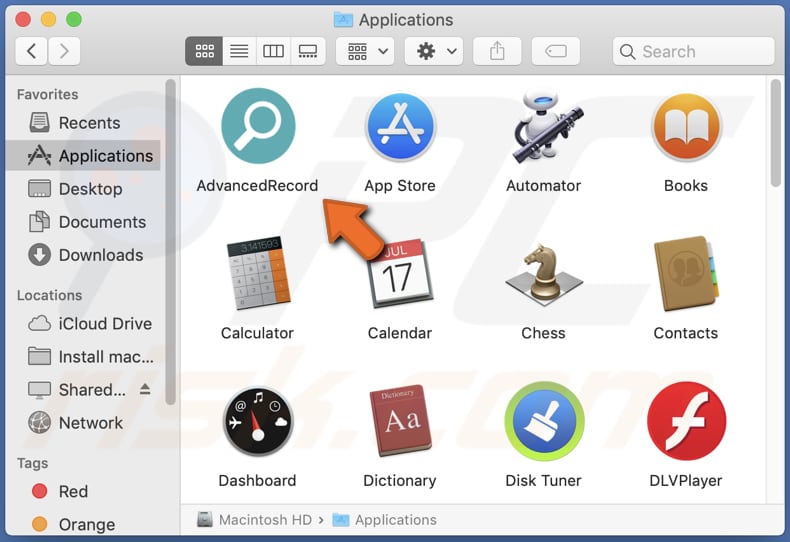Launch the App Store icon

pos(400,127)
